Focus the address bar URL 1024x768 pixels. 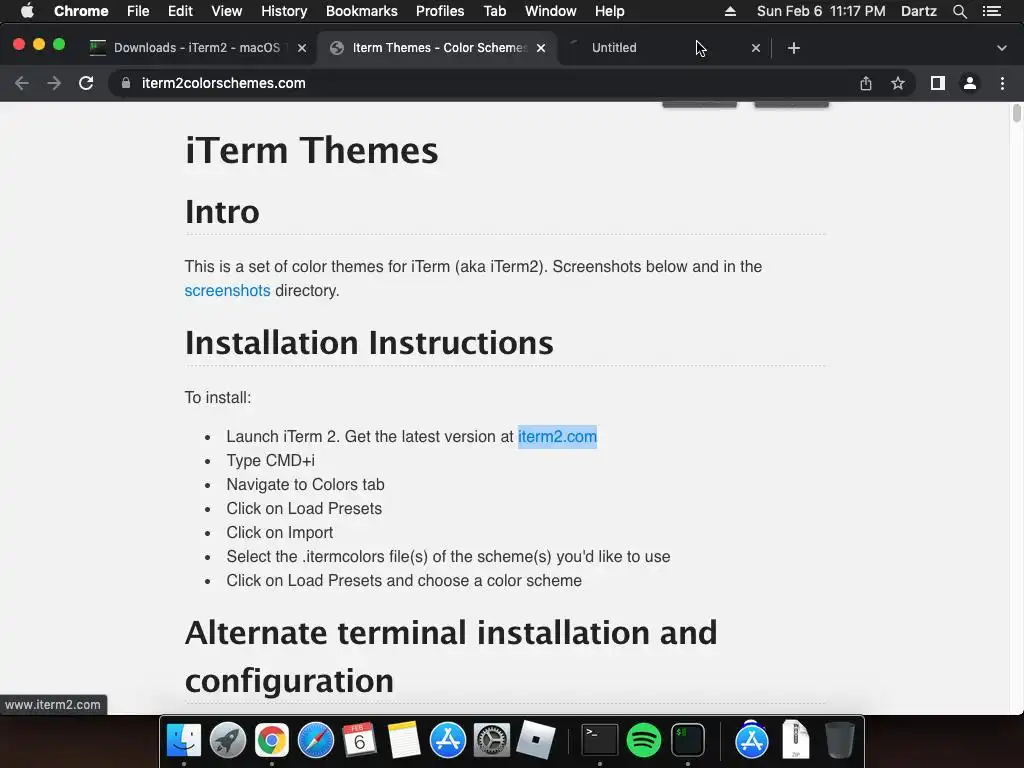223,83
